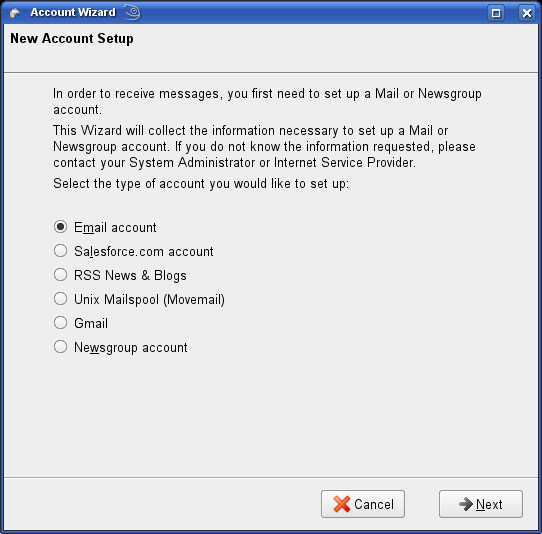
Task: Click the 'This Wizard will collect' paragraph
Action: coord(264,147)
